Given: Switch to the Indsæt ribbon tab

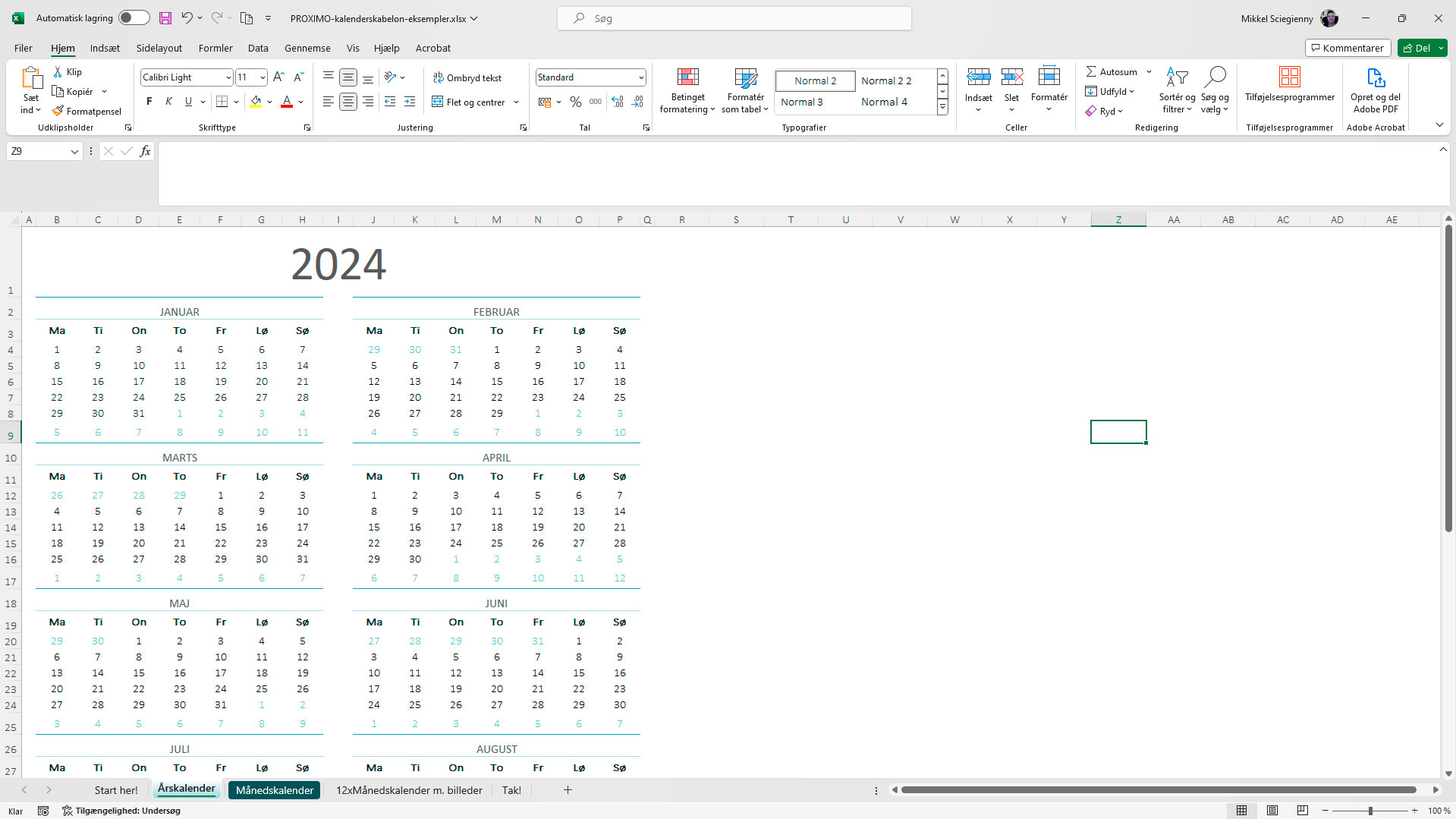Looking at the screenshot, I should (x=105, y=48).
